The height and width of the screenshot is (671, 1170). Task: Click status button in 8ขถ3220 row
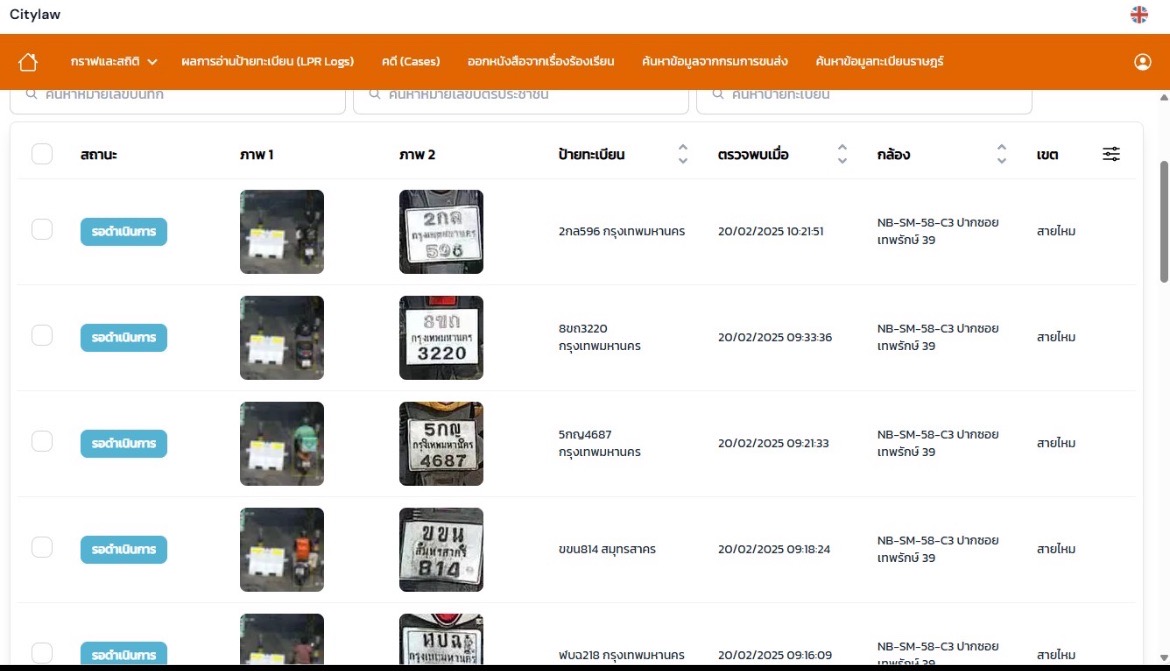124,337
